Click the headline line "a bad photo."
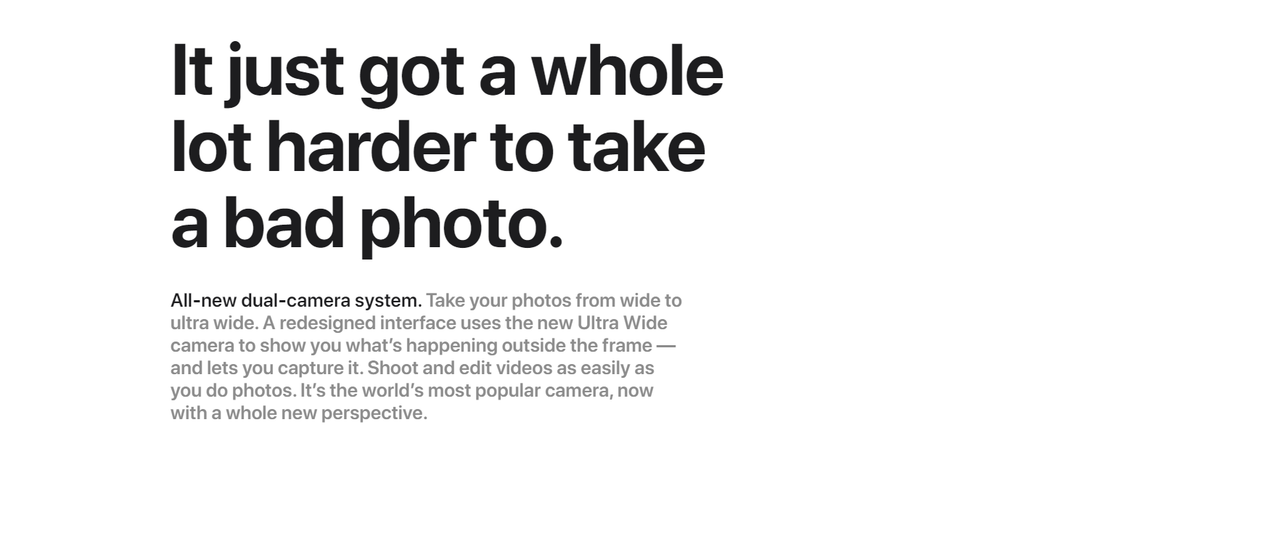Screen dimensions: 1280x543 (x=367, y=224)
